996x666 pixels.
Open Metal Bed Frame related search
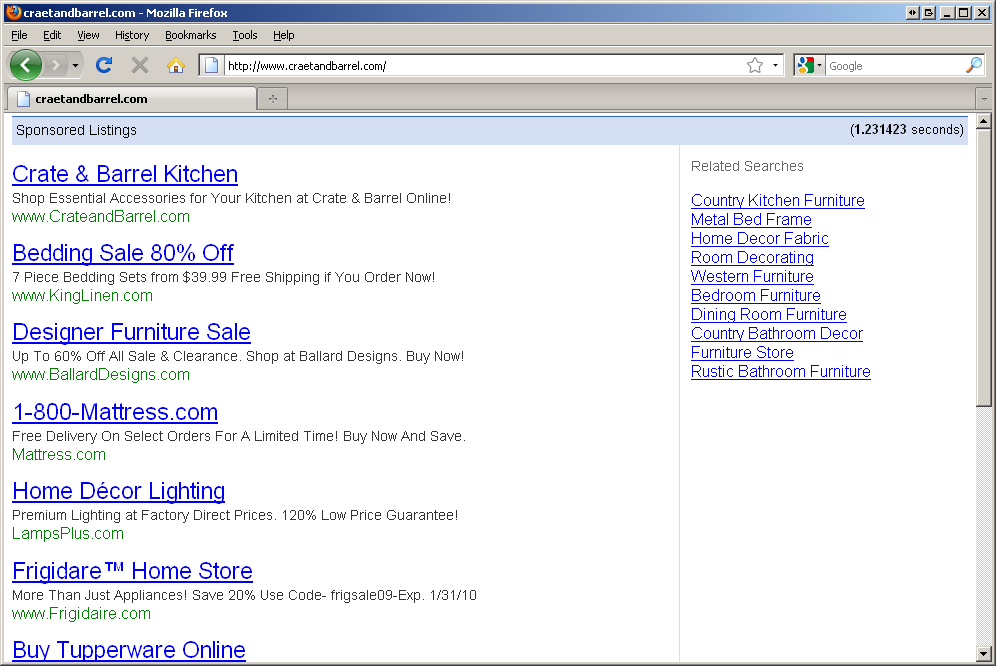point(751,220)
